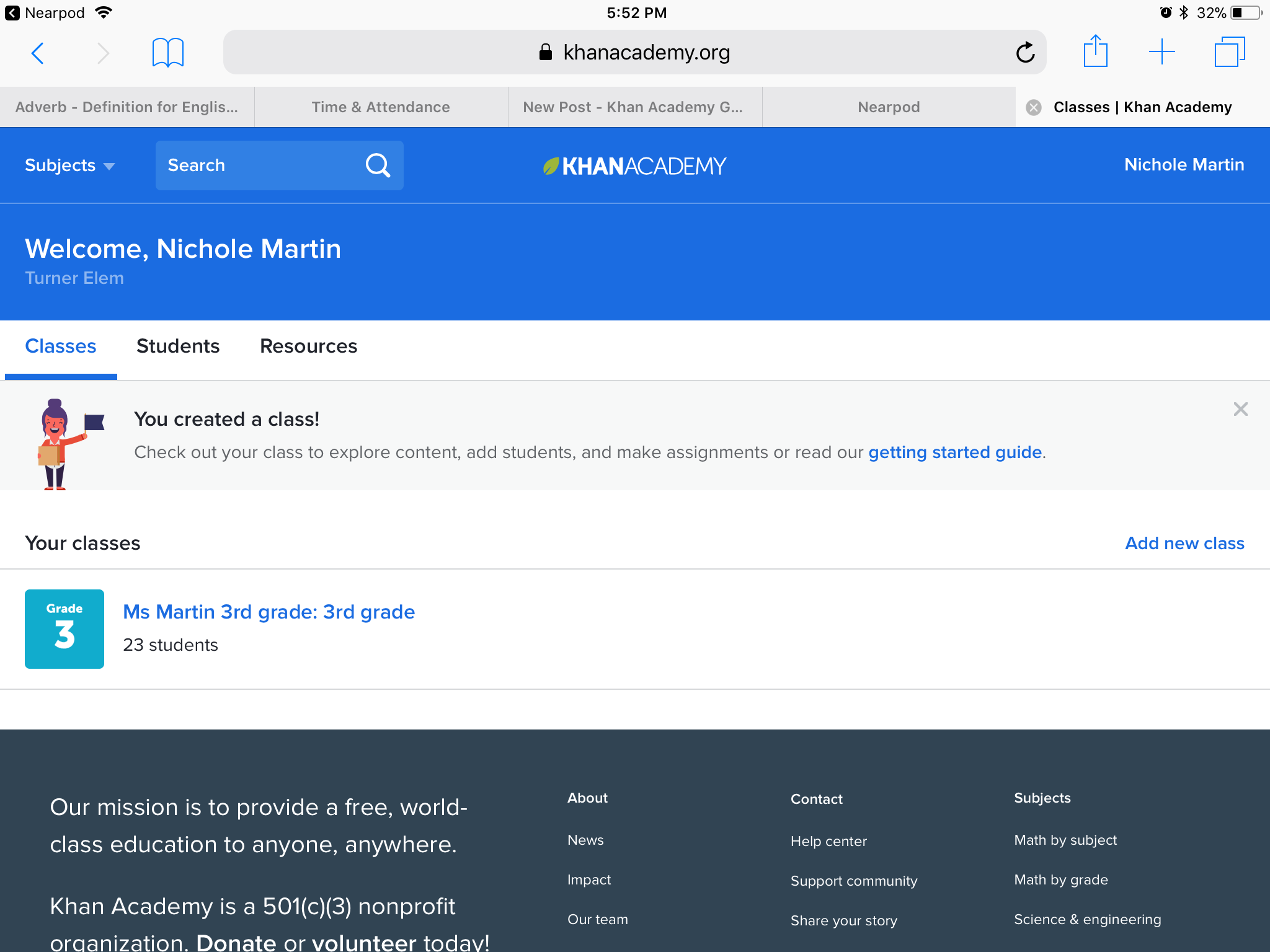Click the Grade 3 class tile icon
This screenshot has height=952, width=1270.
point(64,628)
